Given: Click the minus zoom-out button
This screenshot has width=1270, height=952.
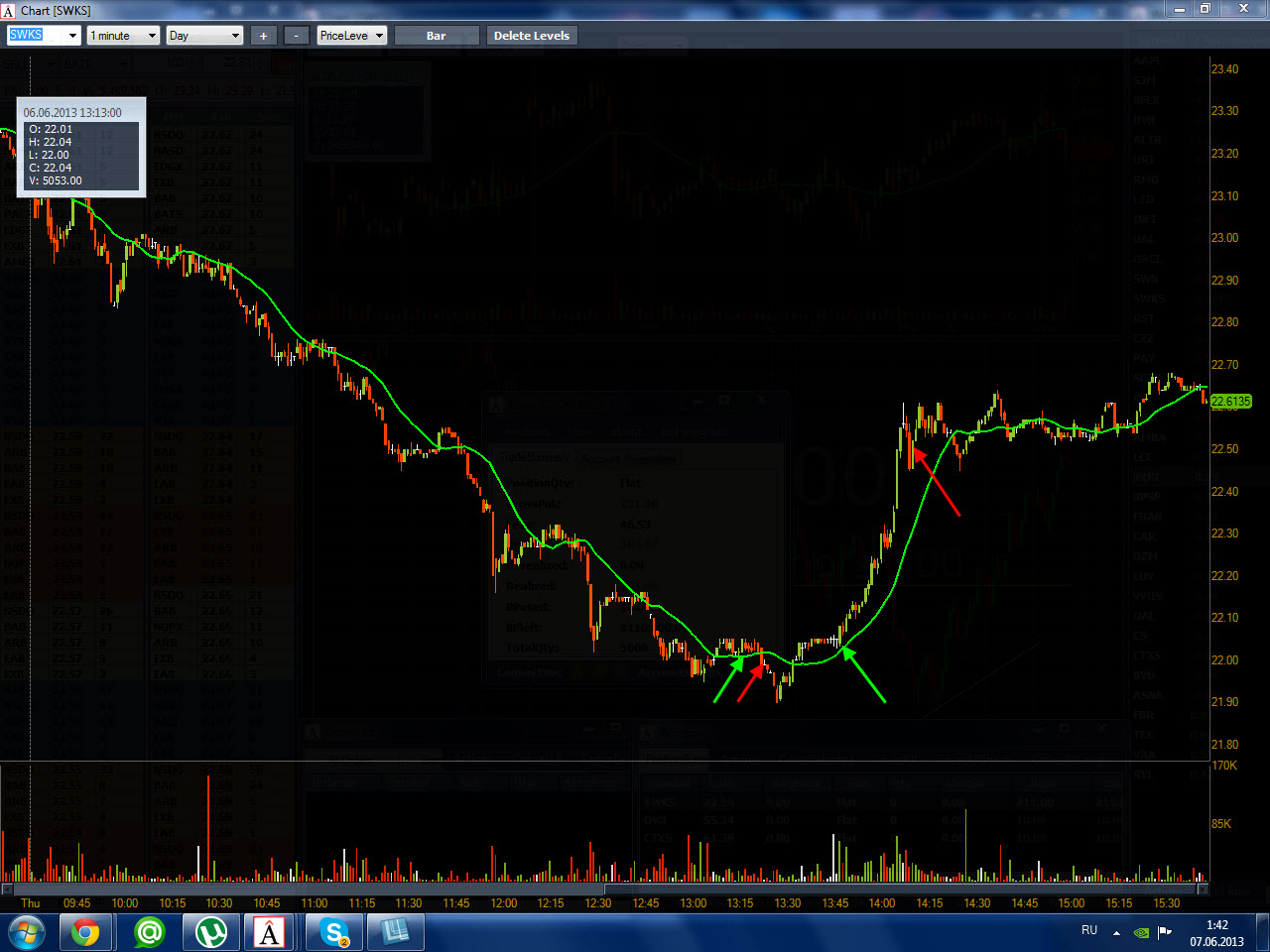Looking at the screenshot, I should (x=297, y=36).
